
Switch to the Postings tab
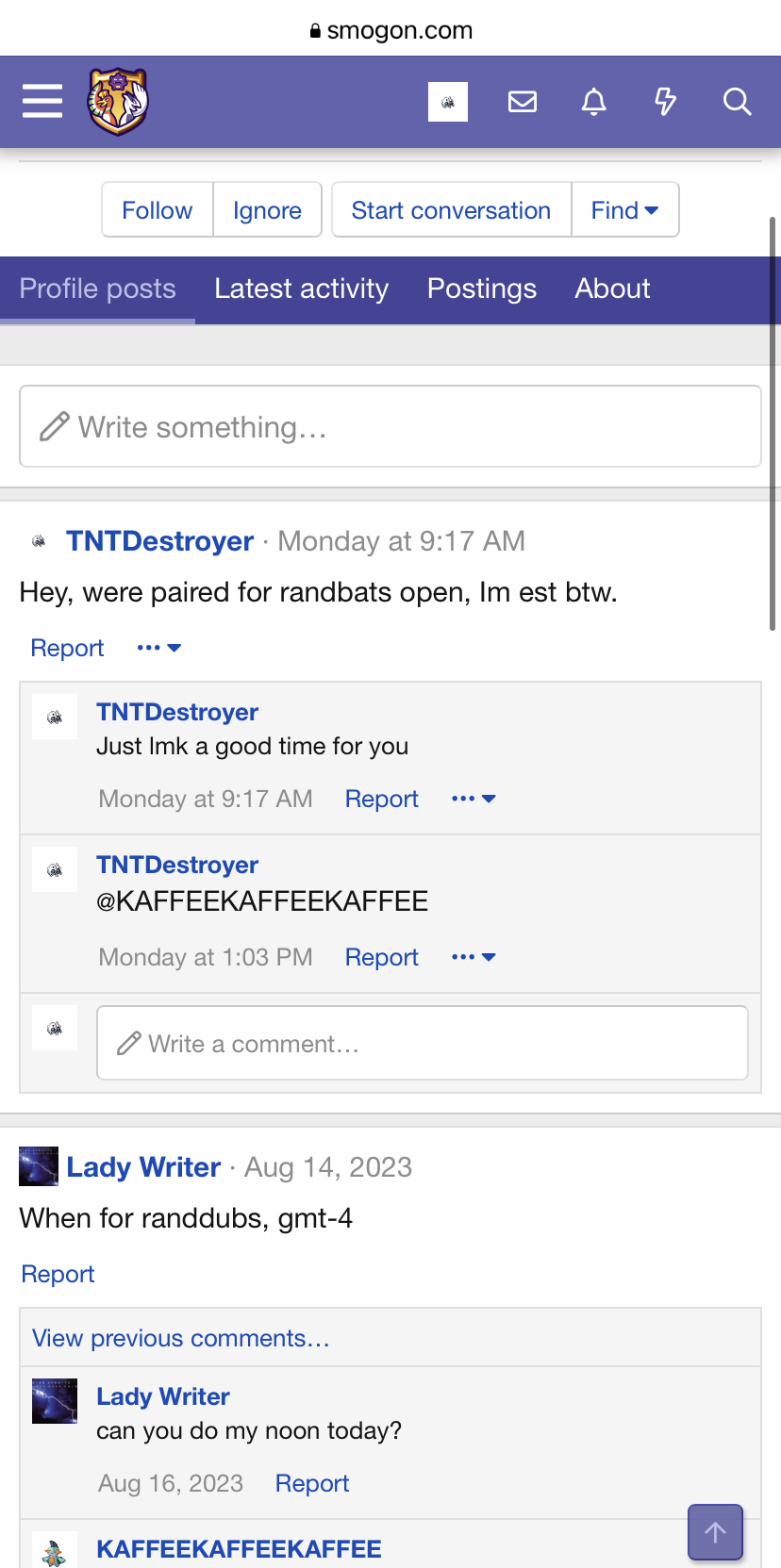[481, 289]
